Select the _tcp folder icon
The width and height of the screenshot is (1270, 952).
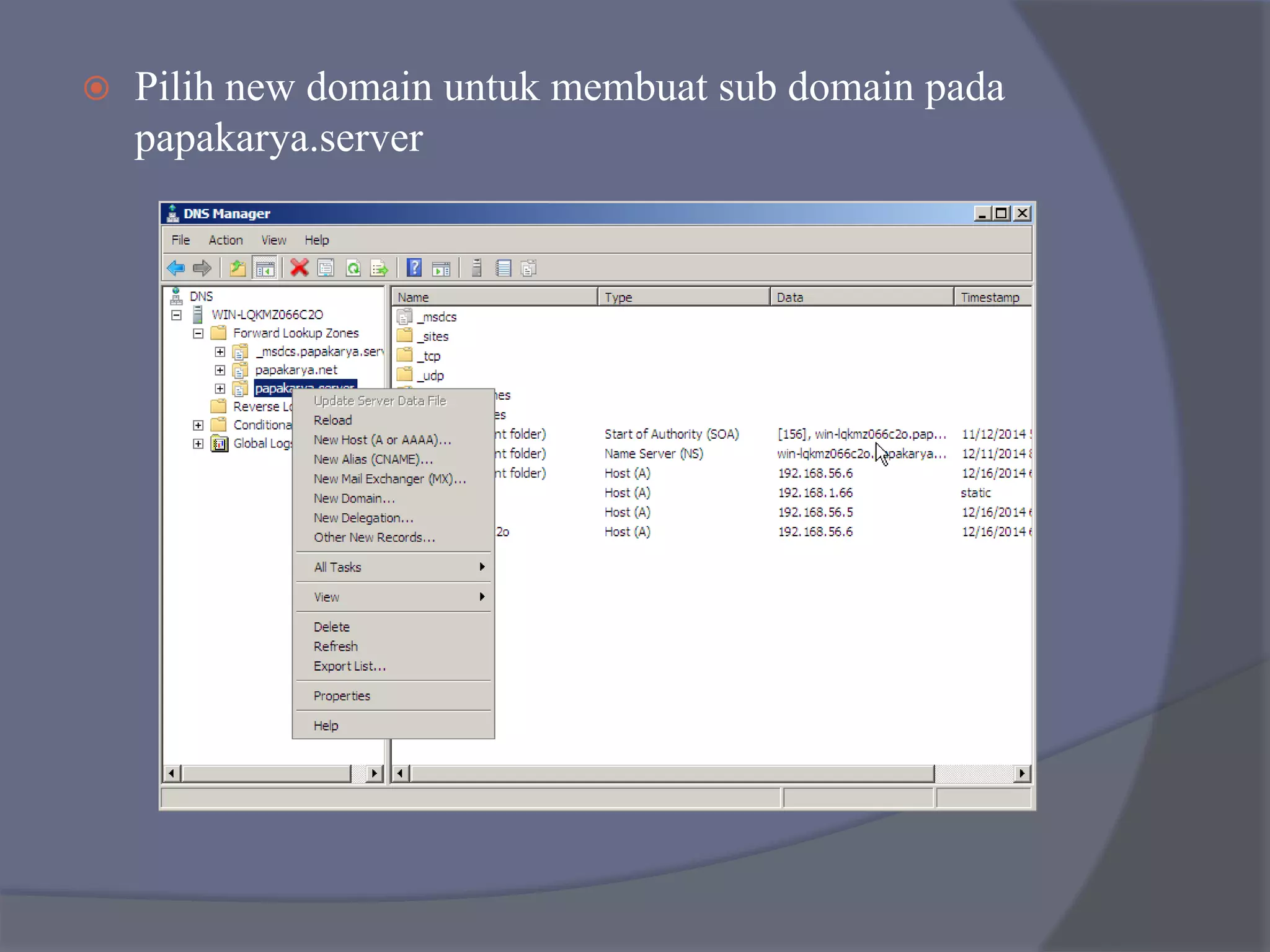click(405, 355)
